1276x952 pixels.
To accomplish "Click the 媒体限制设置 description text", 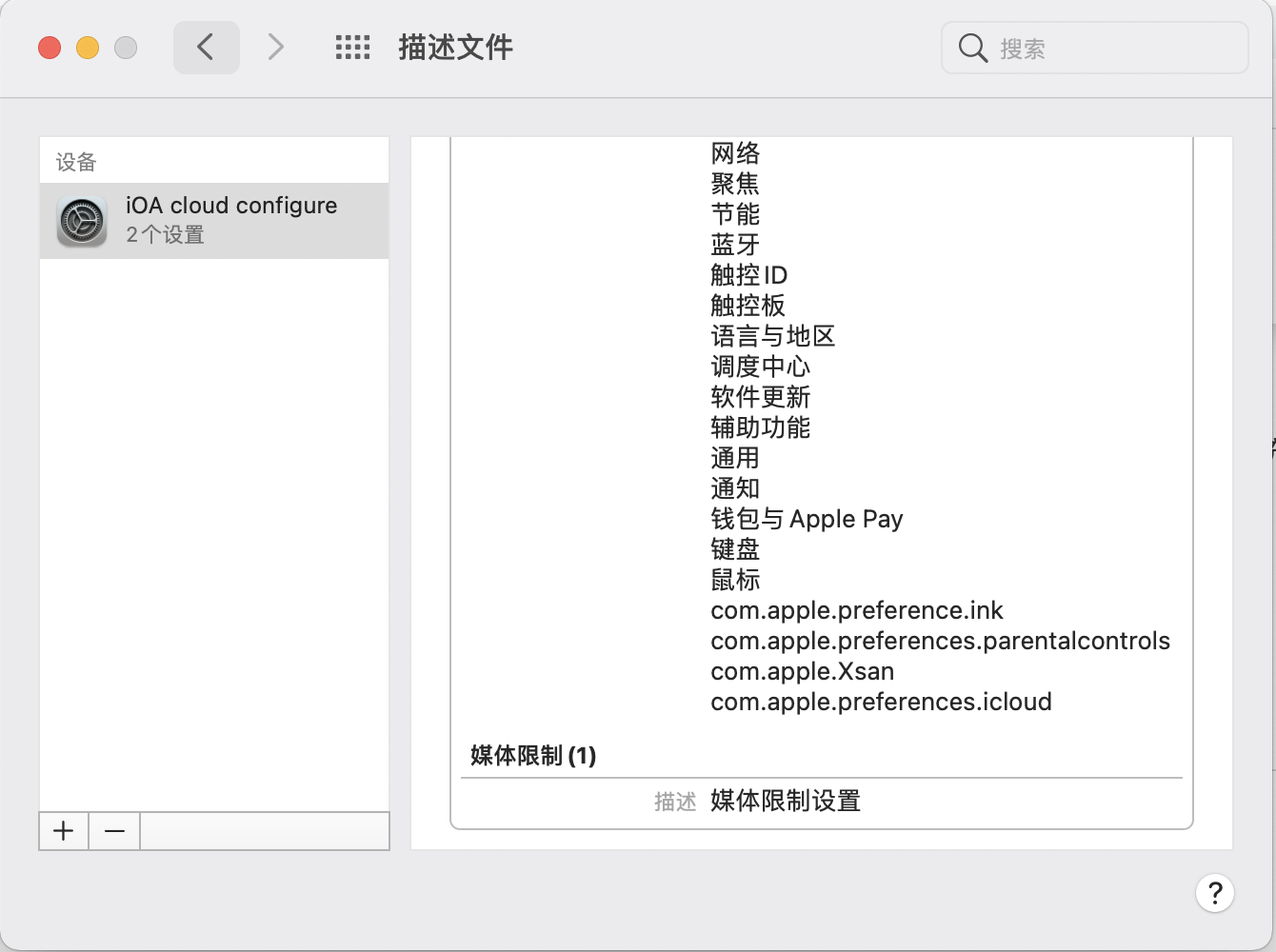I will pos(786,801).
